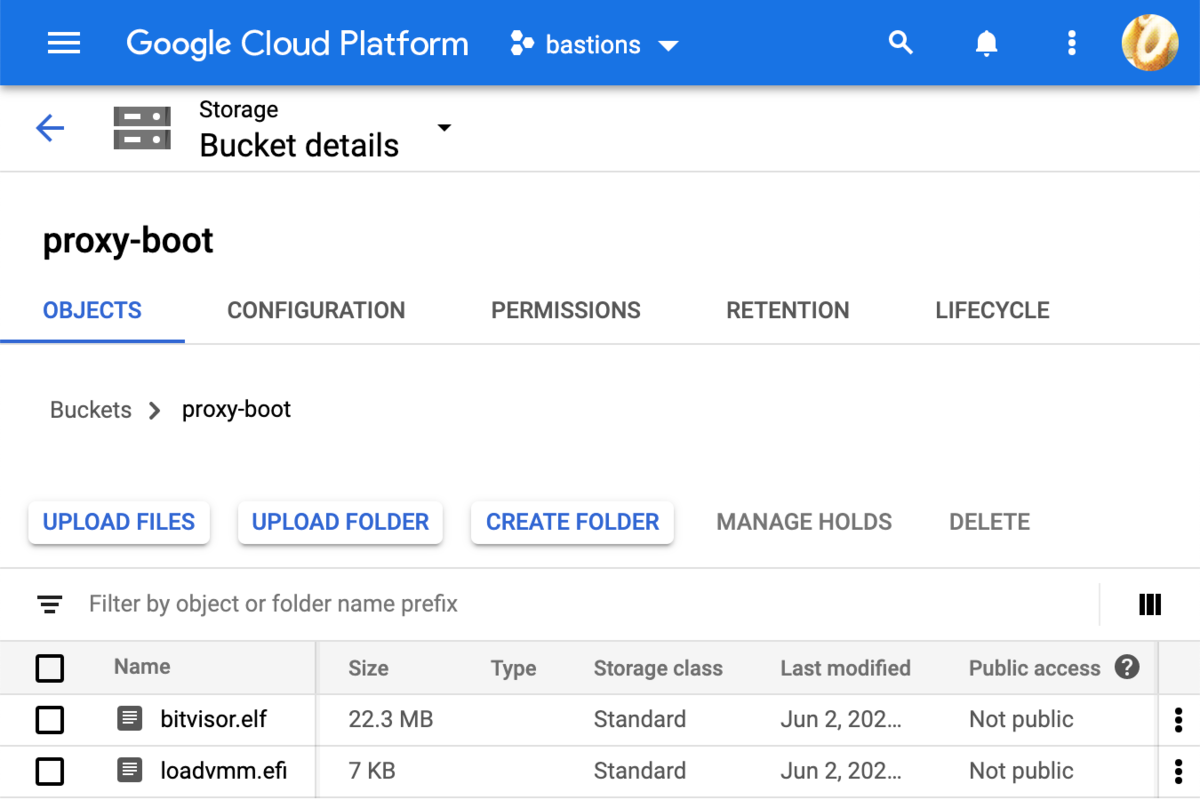Image resolution: width=1200 pixels, height=800 pixels.
Task: Open the hamburger navigation menu
Action: (64, 43)
